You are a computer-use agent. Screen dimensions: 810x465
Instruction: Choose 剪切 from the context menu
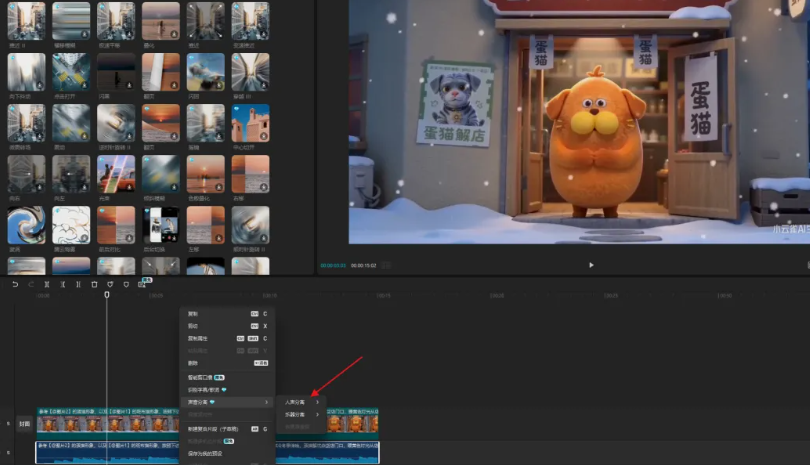click(x=194, y=326)
